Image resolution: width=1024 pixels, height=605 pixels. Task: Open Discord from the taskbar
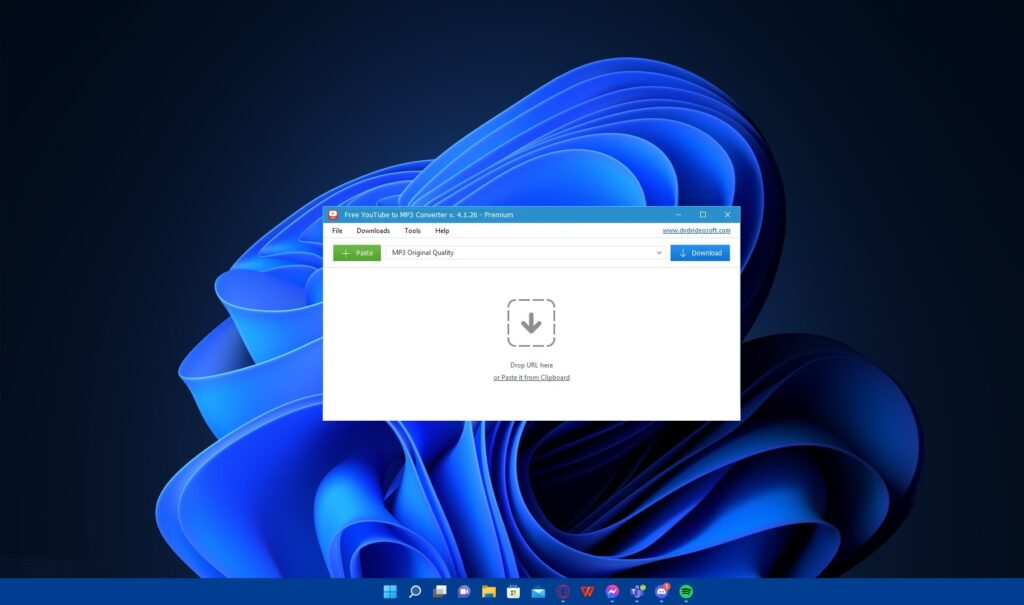click(662, 592)
